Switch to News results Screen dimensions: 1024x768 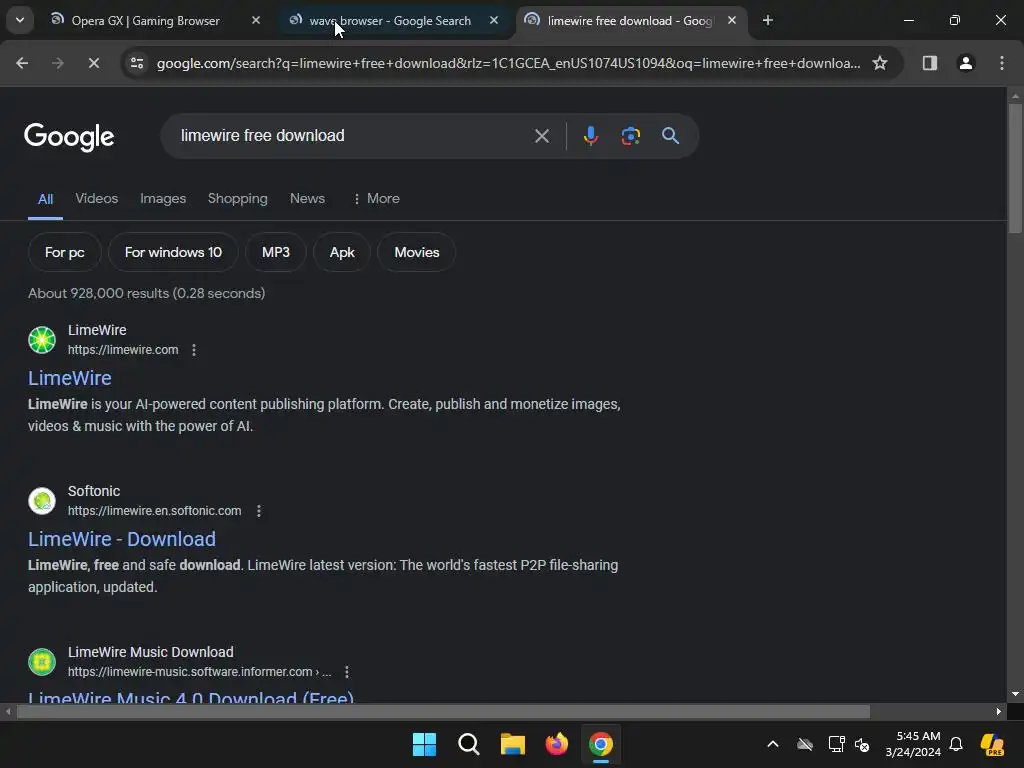click(308, 199)
